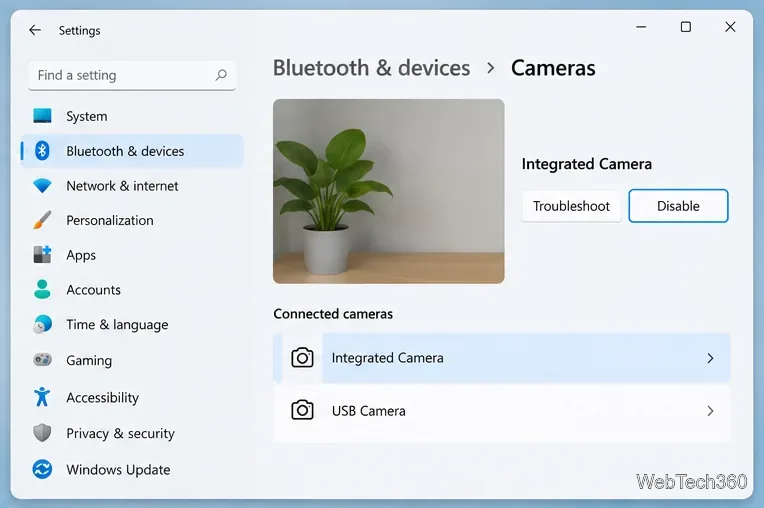Click the search magnifier icon

221,75
